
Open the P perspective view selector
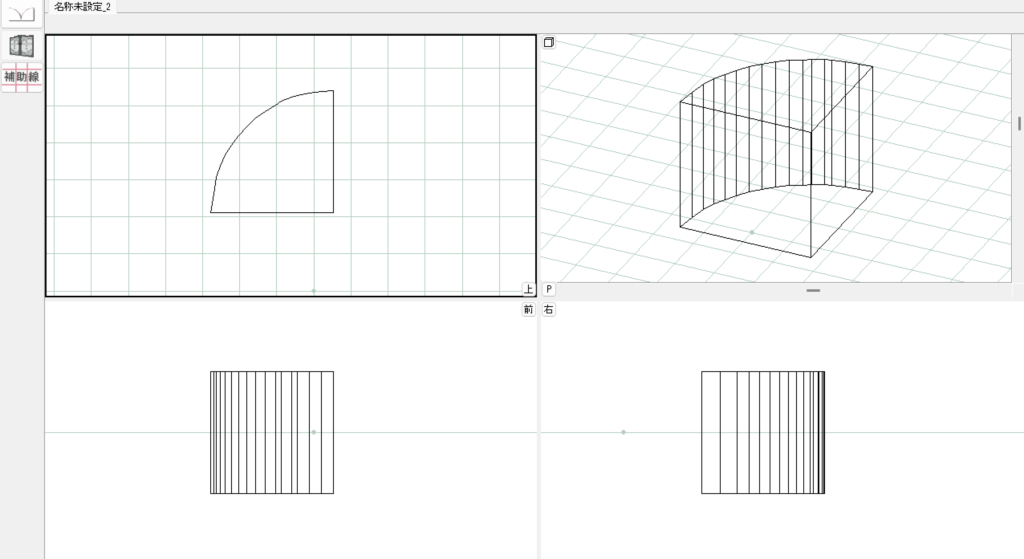(549, 289)
